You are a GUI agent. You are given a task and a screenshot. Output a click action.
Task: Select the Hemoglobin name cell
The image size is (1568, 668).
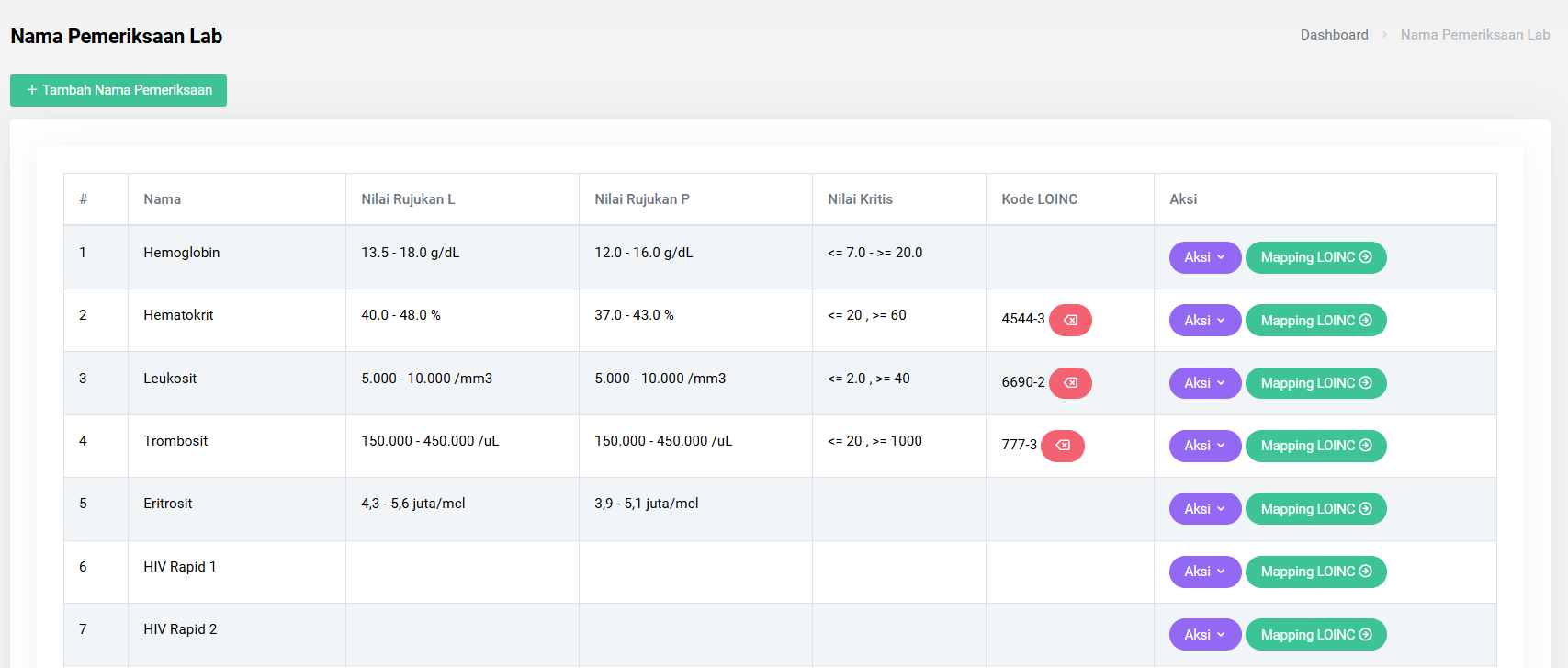click(237, 257)
